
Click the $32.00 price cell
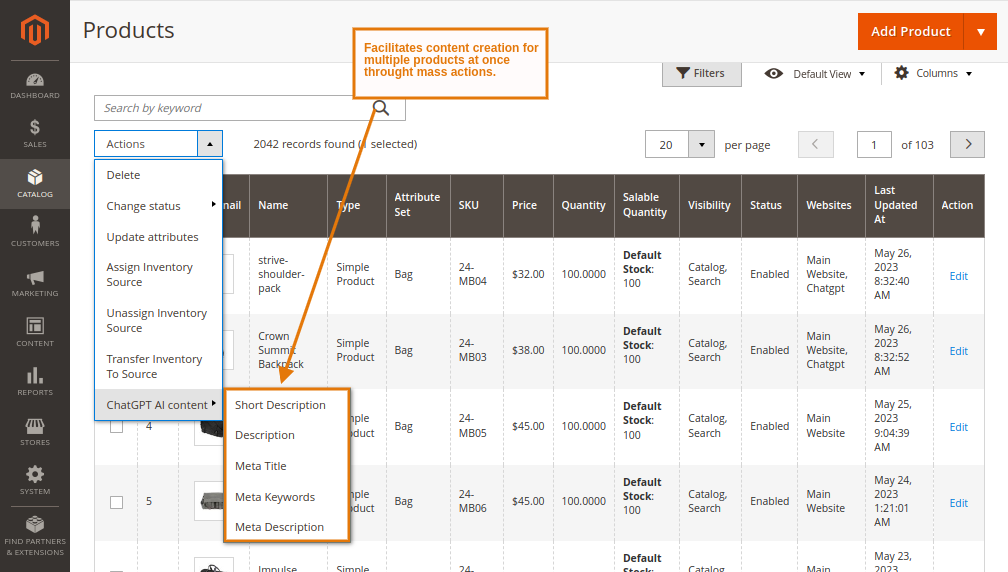coord(528,274)
